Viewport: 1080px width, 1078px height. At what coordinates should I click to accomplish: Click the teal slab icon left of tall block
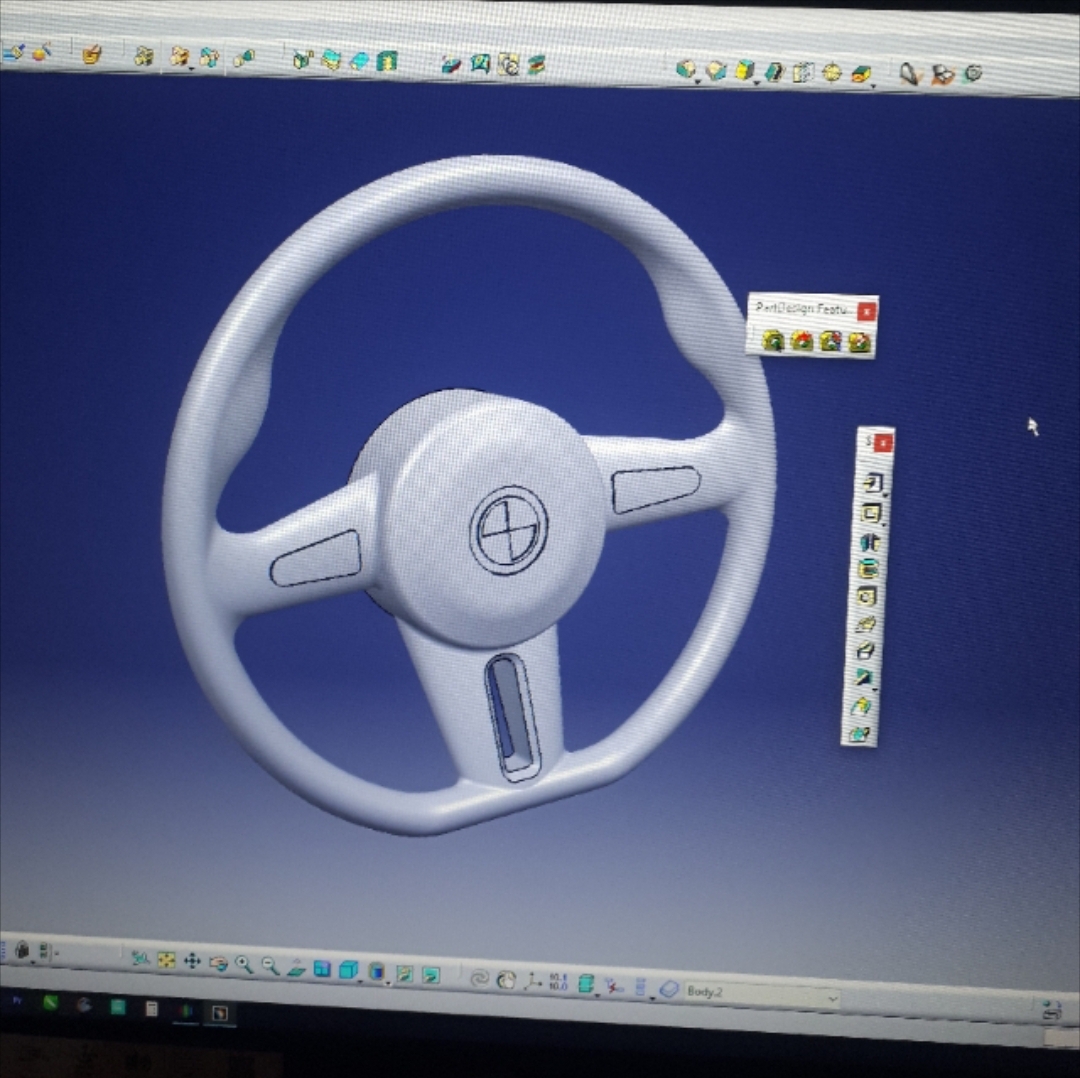(359, 62)
